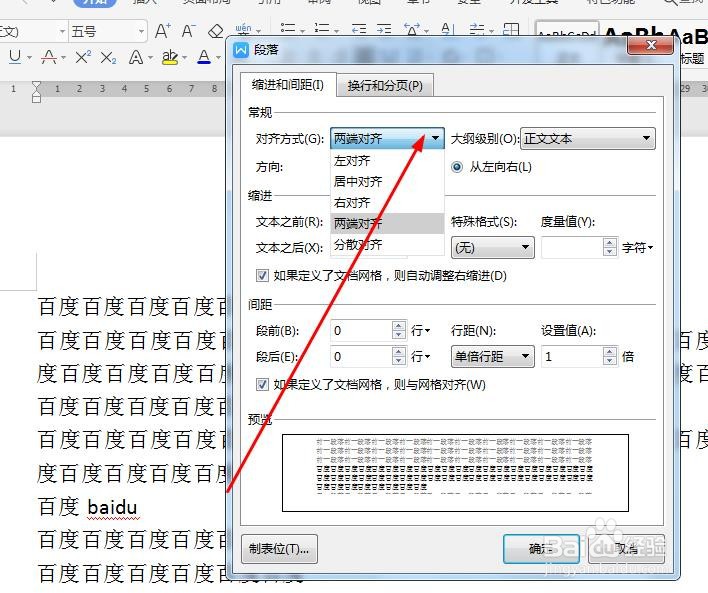
Task: Click the strikethrough icon
Action: click(x=49, y=57)
